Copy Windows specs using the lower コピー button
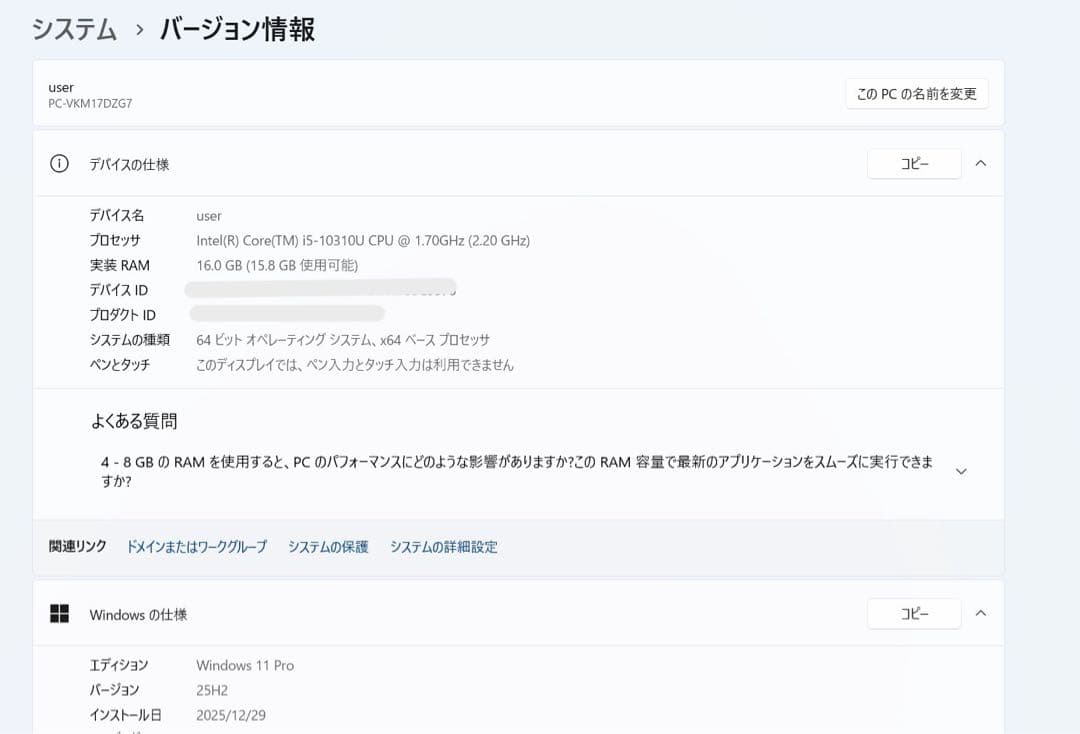 tap(914, 613)
